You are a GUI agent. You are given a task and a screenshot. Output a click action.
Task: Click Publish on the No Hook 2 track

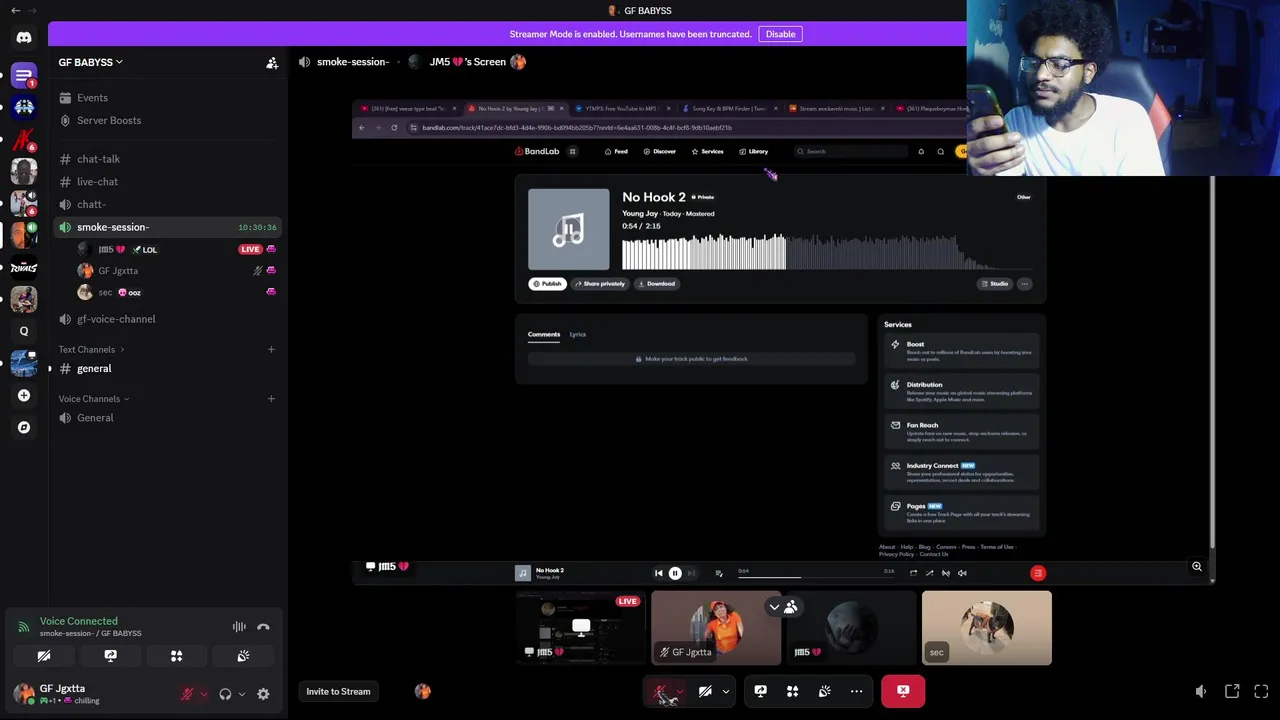click(x=547, y=284)
